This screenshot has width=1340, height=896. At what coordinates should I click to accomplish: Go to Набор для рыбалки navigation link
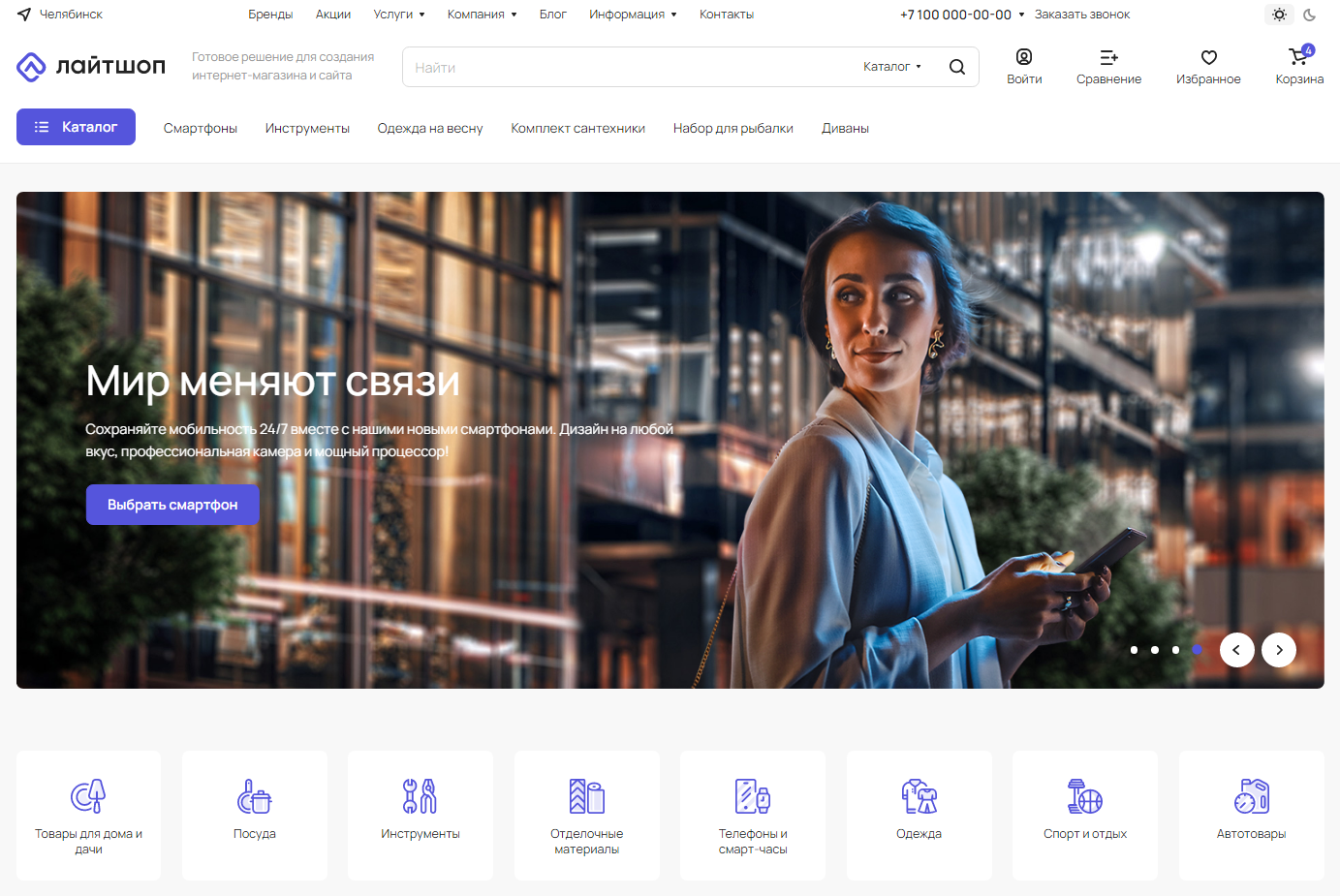733,128
